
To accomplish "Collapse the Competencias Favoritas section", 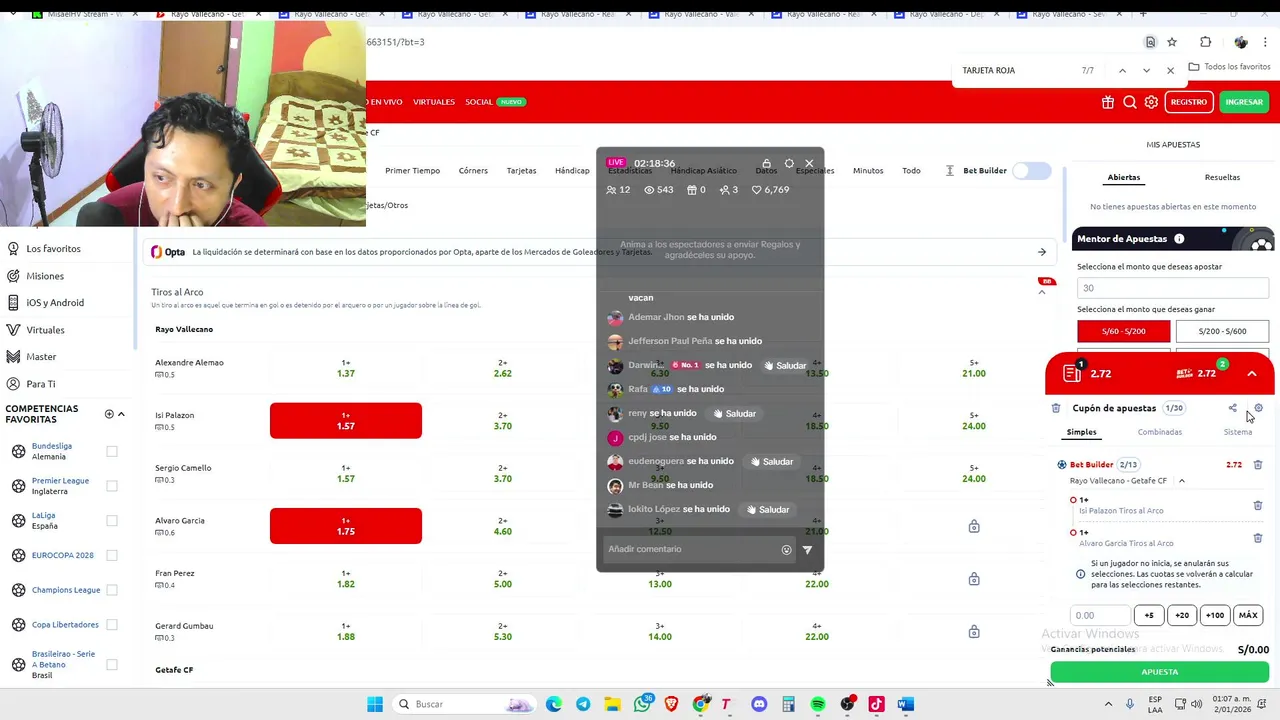I will 122,414.
